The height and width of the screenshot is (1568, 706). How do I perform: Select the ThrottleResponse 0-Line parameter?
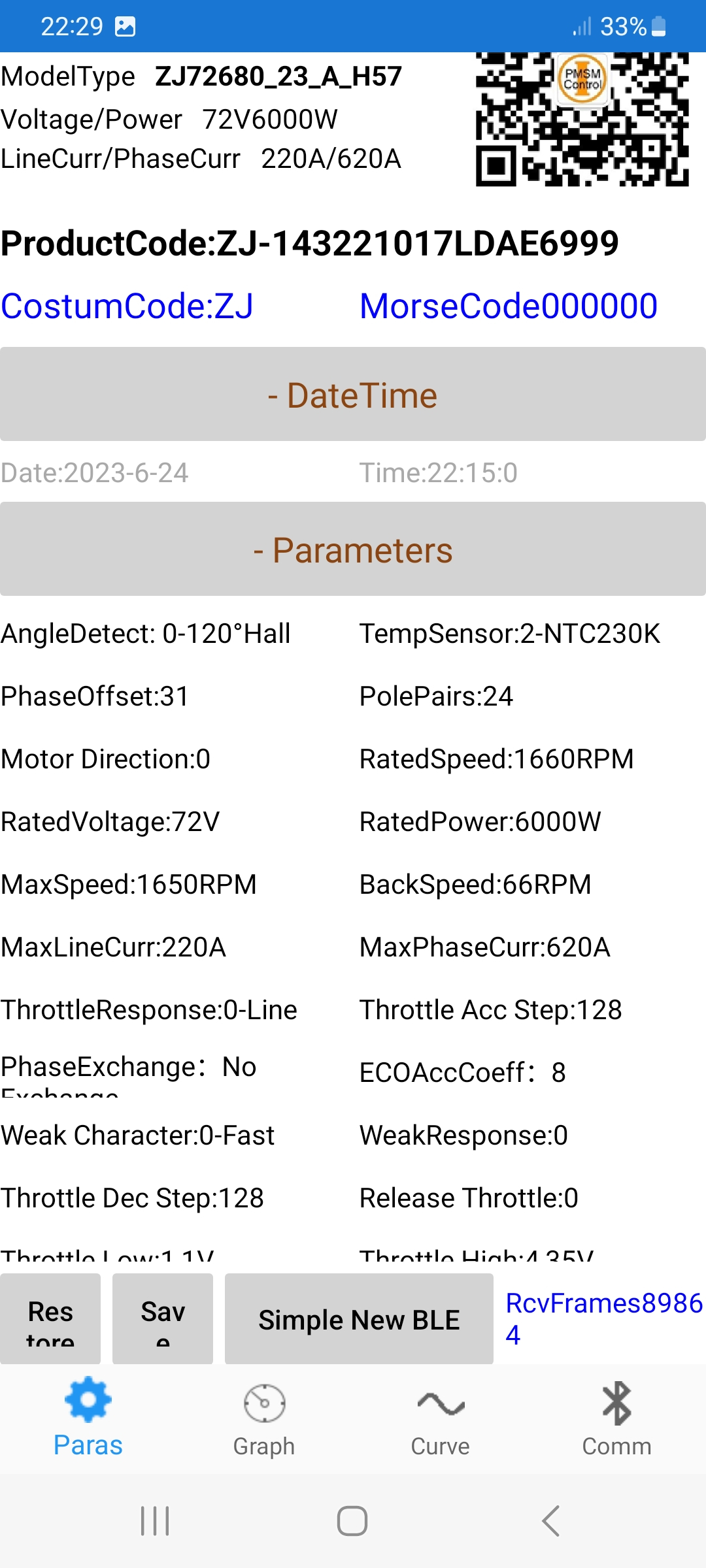[149, 1010]
